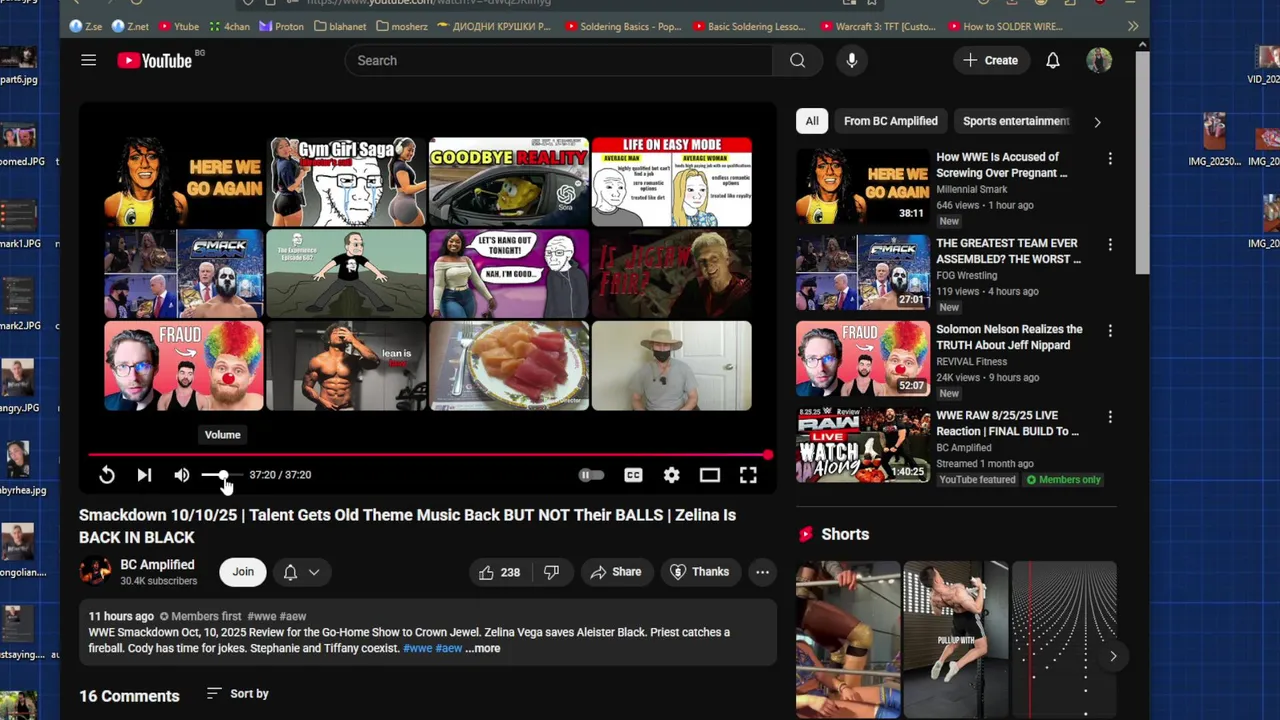Image resolution: width=1280 pixels, height=720 pixels.
Task: Open the Sort by comments dropdown
Action: (x=238, y=694)
